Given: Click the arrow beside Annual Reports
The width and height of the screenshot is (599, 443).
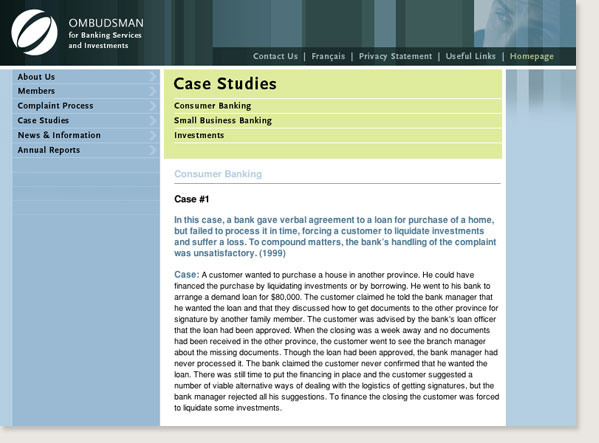Looking at the screenshot, I should point(153,150).
